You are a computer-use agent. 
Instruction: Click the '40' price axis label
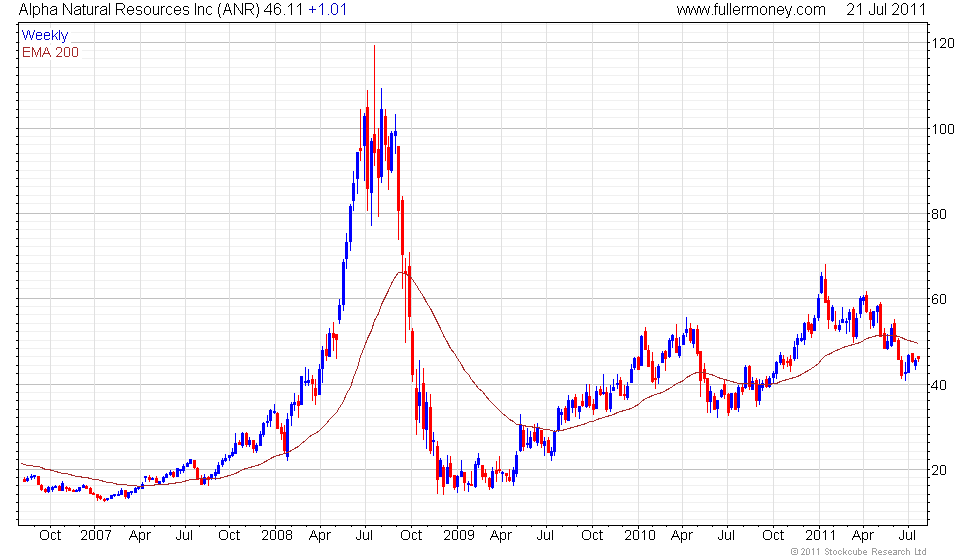(939, 384)
